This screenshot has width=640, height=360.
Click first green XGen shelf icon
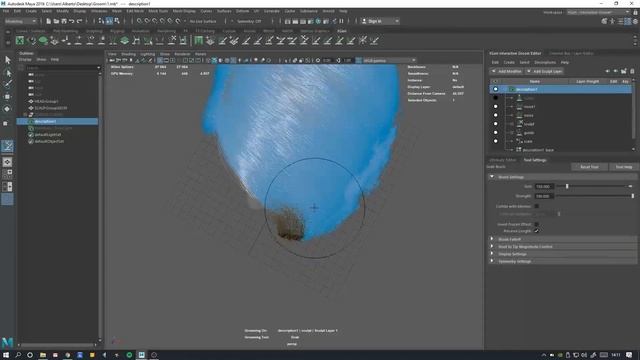pos(20,40)
